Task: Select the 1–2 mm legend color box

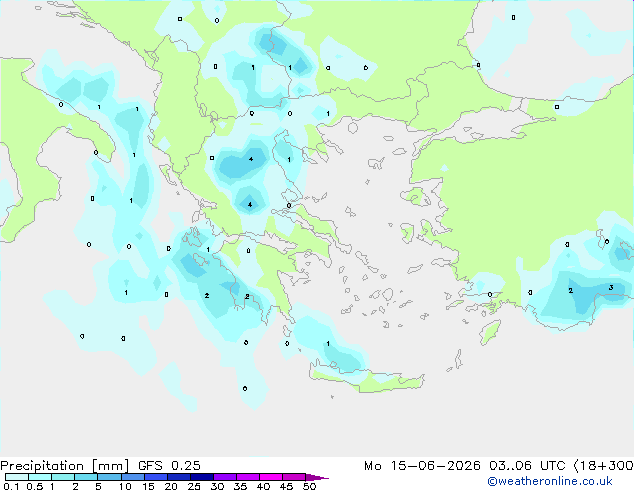Action: pyautogui.click(x=63, y=477)
